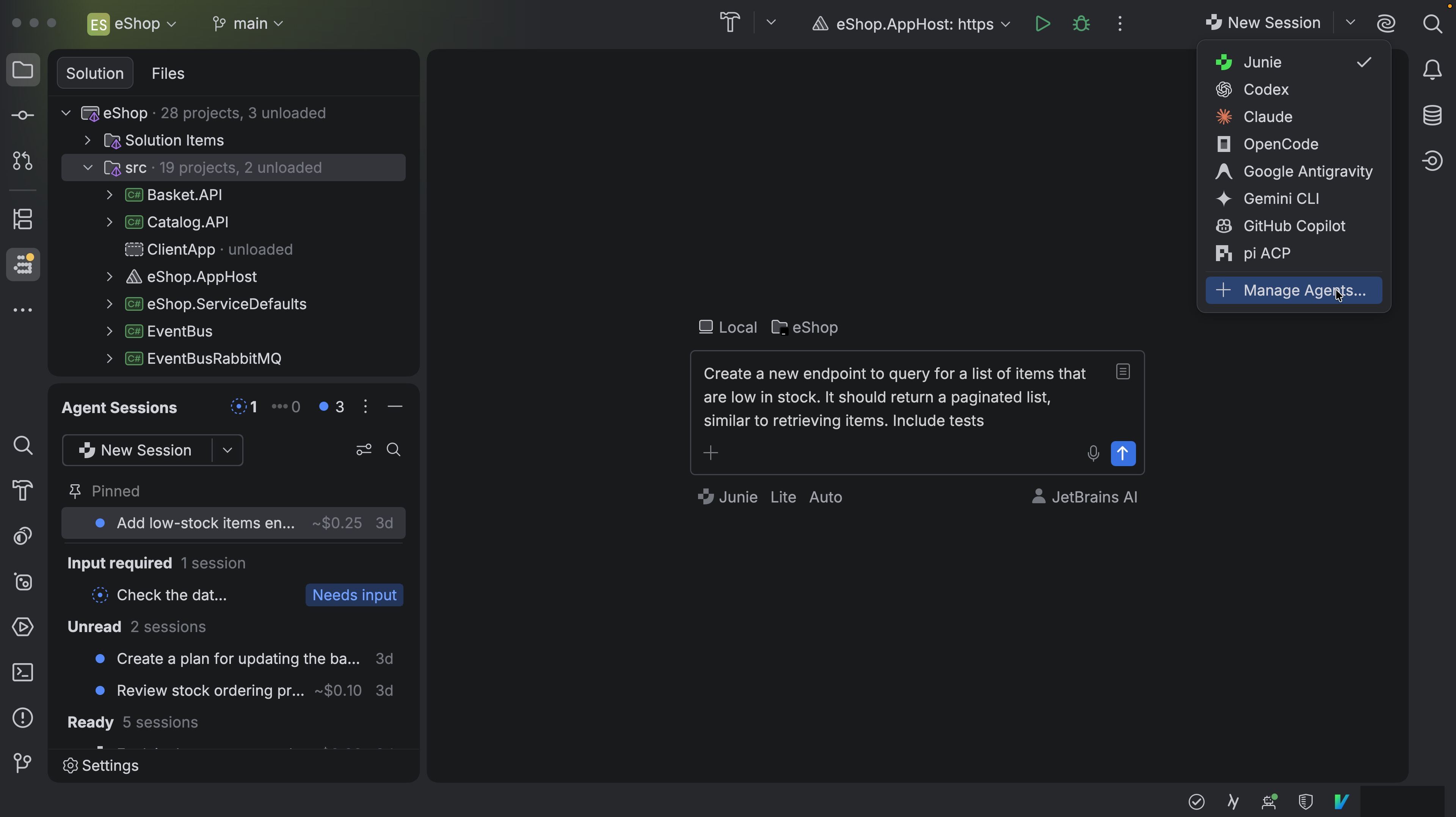1456x817 pixels.
Task: Expand the Solution Items folder
Action: point(88,140)
